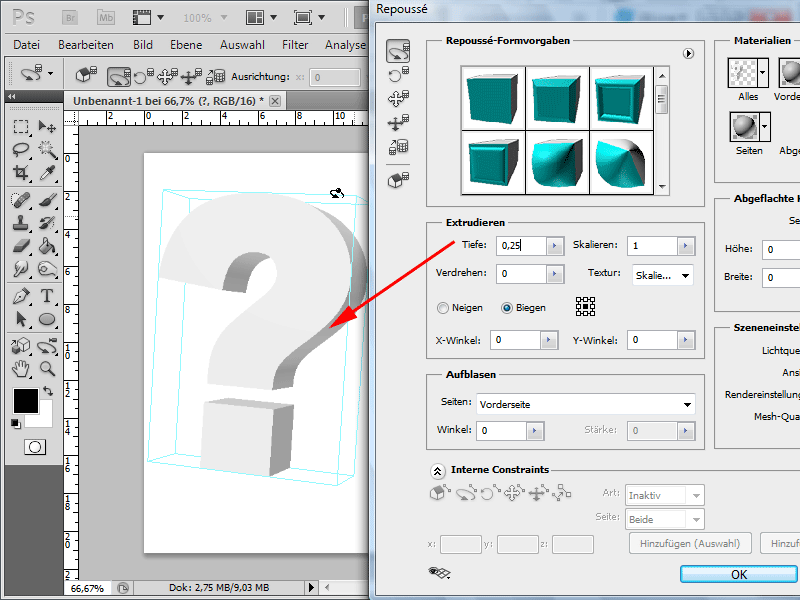Click the 3D slide tool in Repoussé sidebar
This screenshot has width=800, height=600.
tap(398, 122)
